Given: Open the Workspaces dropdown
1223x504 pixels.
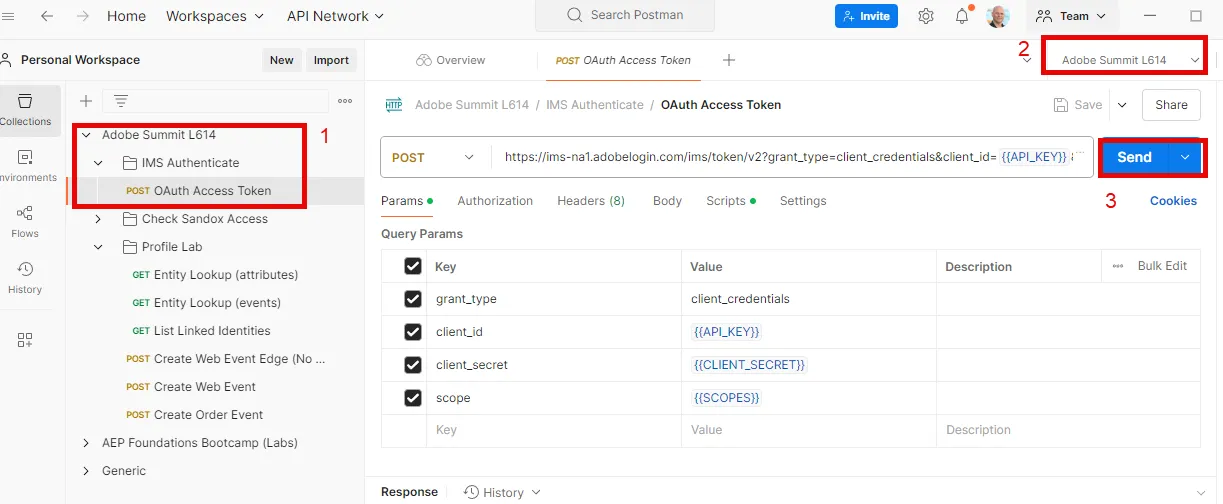Looking at the screenshot, I should point(215,16).
